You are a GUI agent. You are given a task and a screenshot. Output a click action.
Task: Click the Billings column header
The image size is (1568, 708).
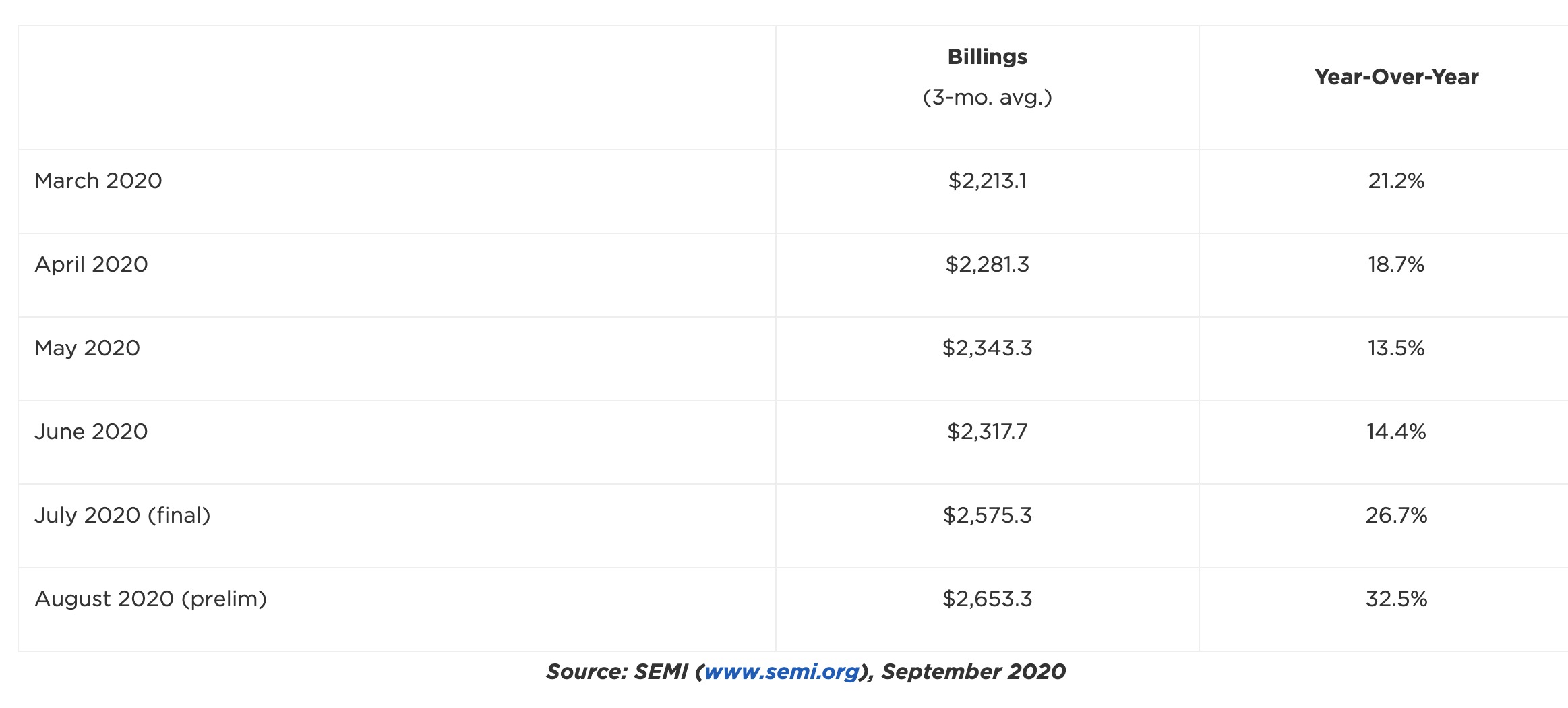987,57
